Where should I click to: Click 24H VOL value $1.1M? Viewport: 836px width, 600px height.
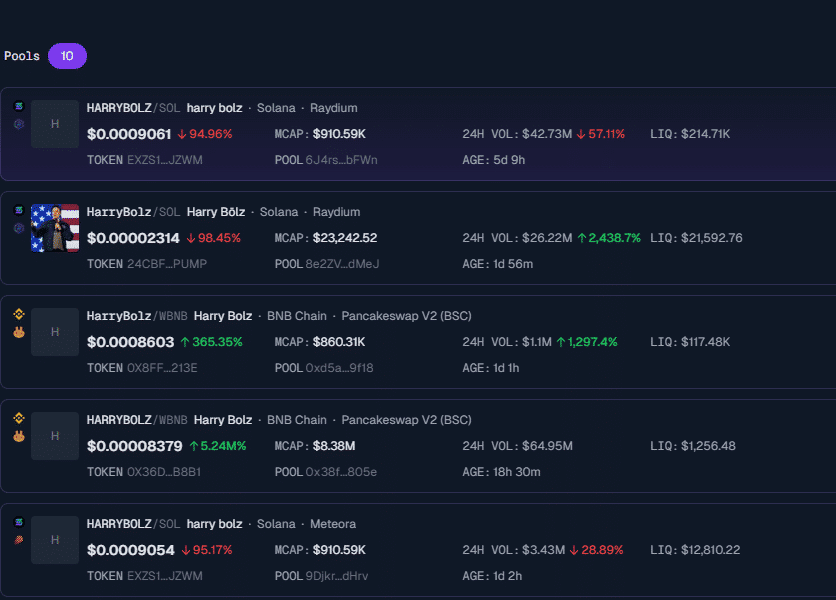537,342
